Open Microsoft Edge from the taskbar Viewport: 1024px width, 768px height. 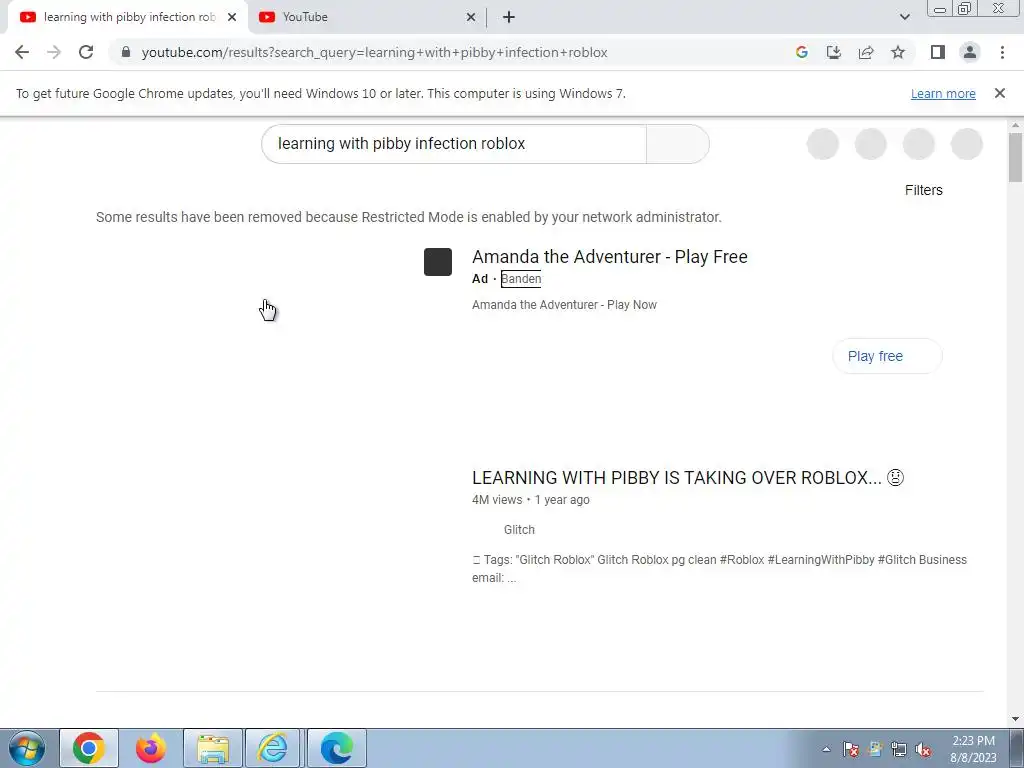click(337, 748)
